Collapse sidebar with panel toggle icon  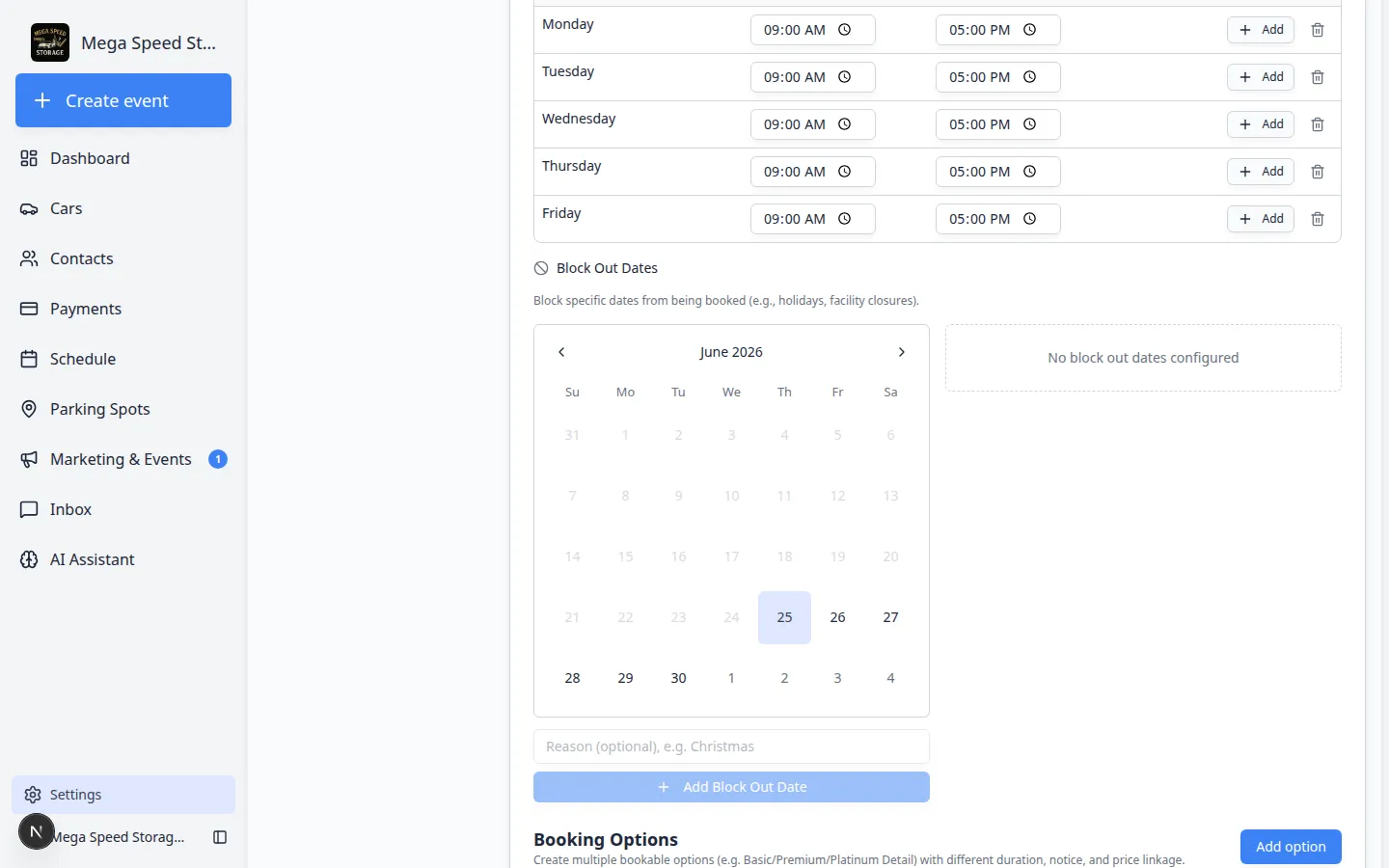pyautogui.click(x=220, y=837)
